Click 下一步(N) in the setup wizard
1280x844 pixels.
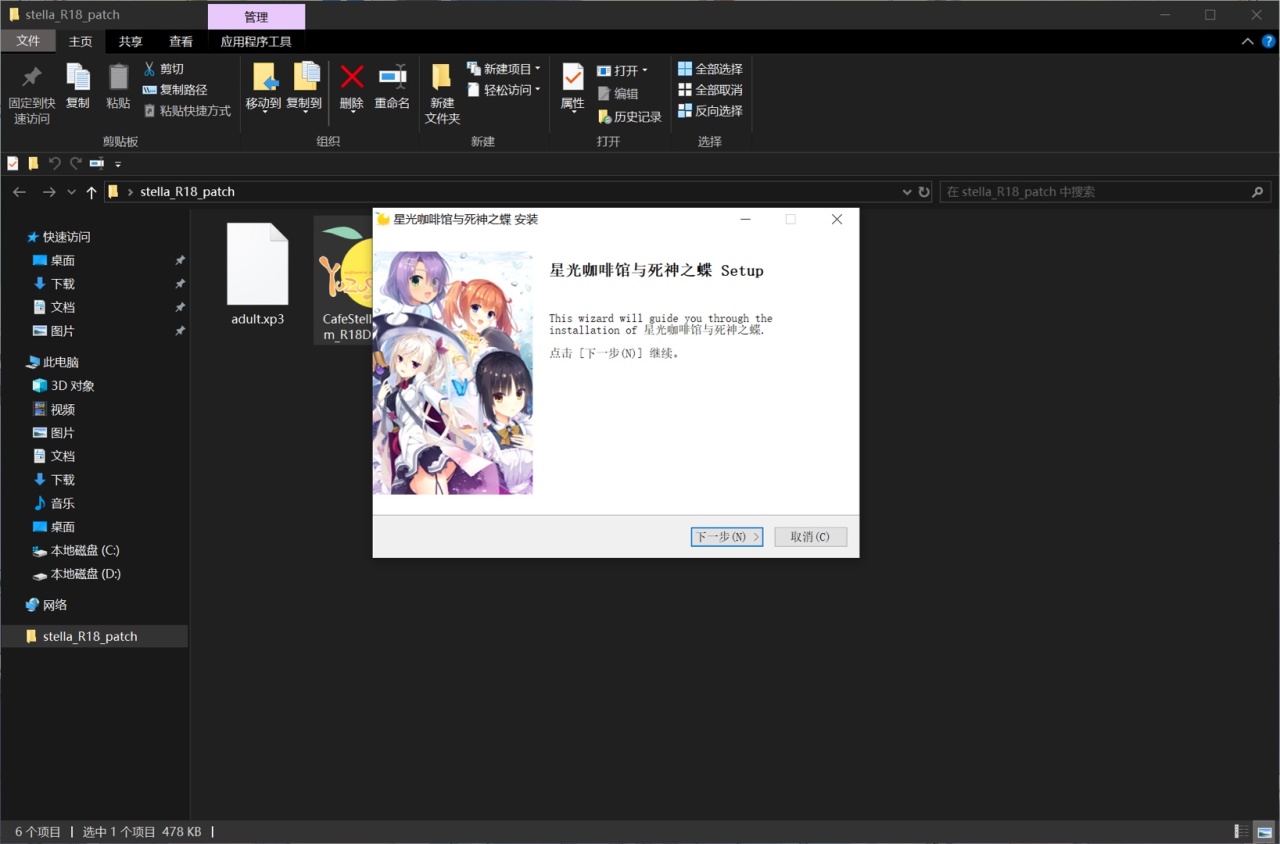[x=727, y=537]
